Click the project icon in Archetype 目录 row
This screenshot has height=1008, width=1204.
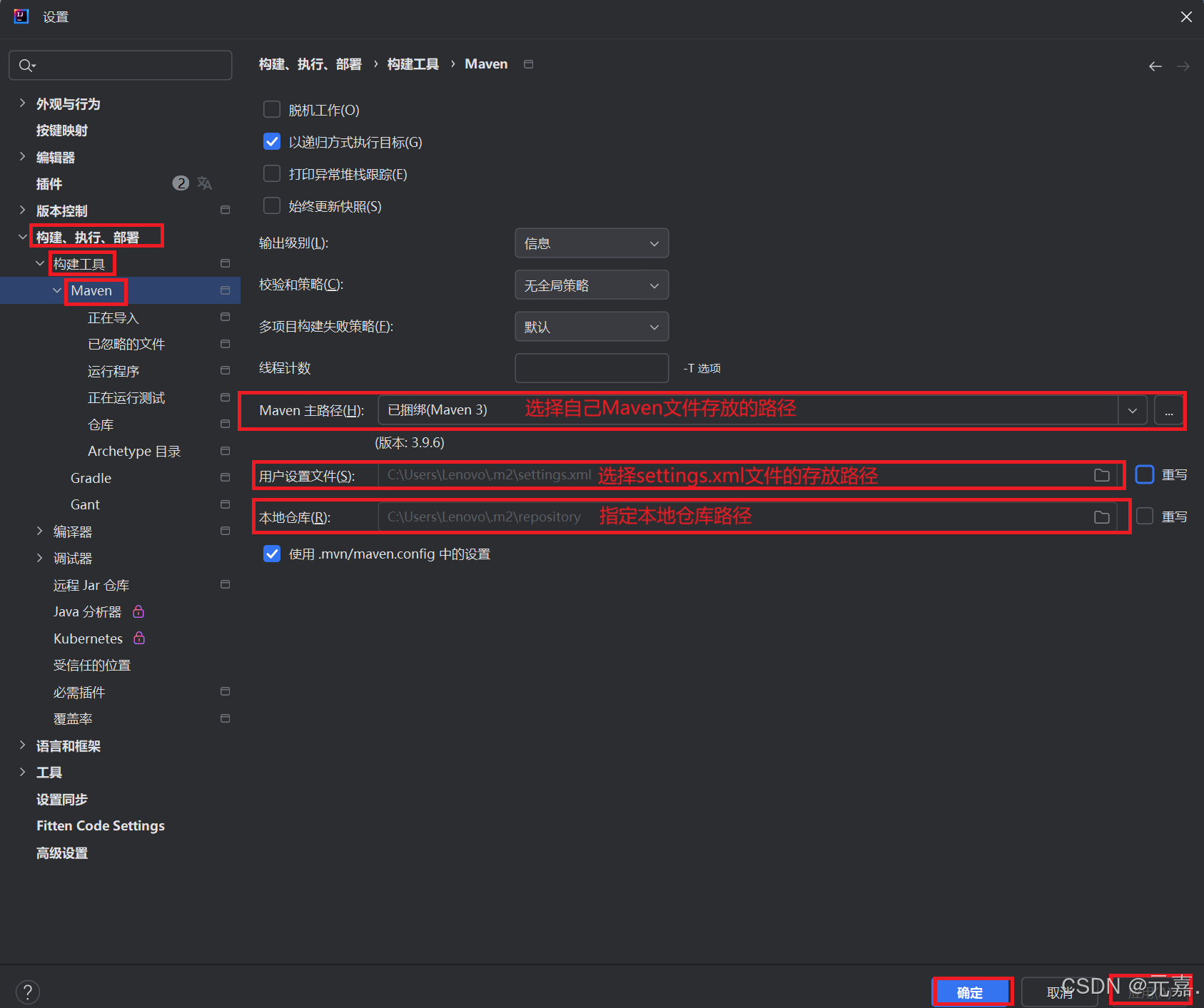[x=225, y=451]
